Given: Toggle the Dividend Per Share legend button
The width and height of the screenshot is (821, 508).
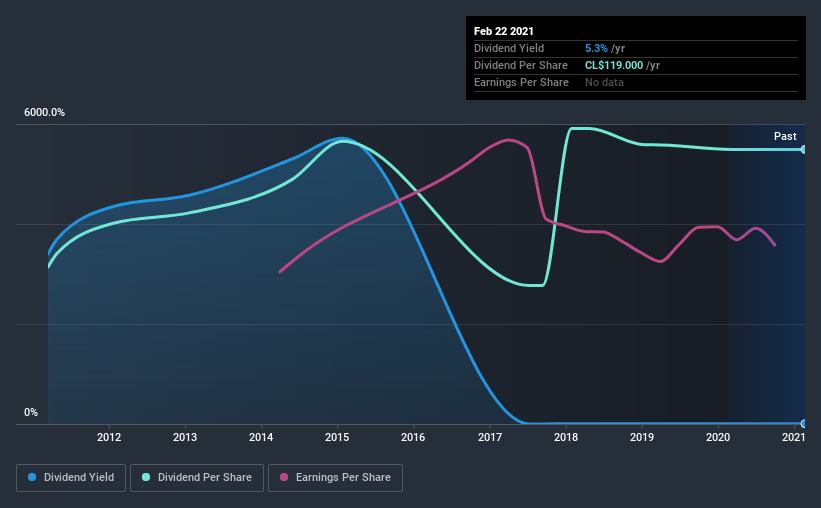Looking at the screenshot, I should pos(197,478).
